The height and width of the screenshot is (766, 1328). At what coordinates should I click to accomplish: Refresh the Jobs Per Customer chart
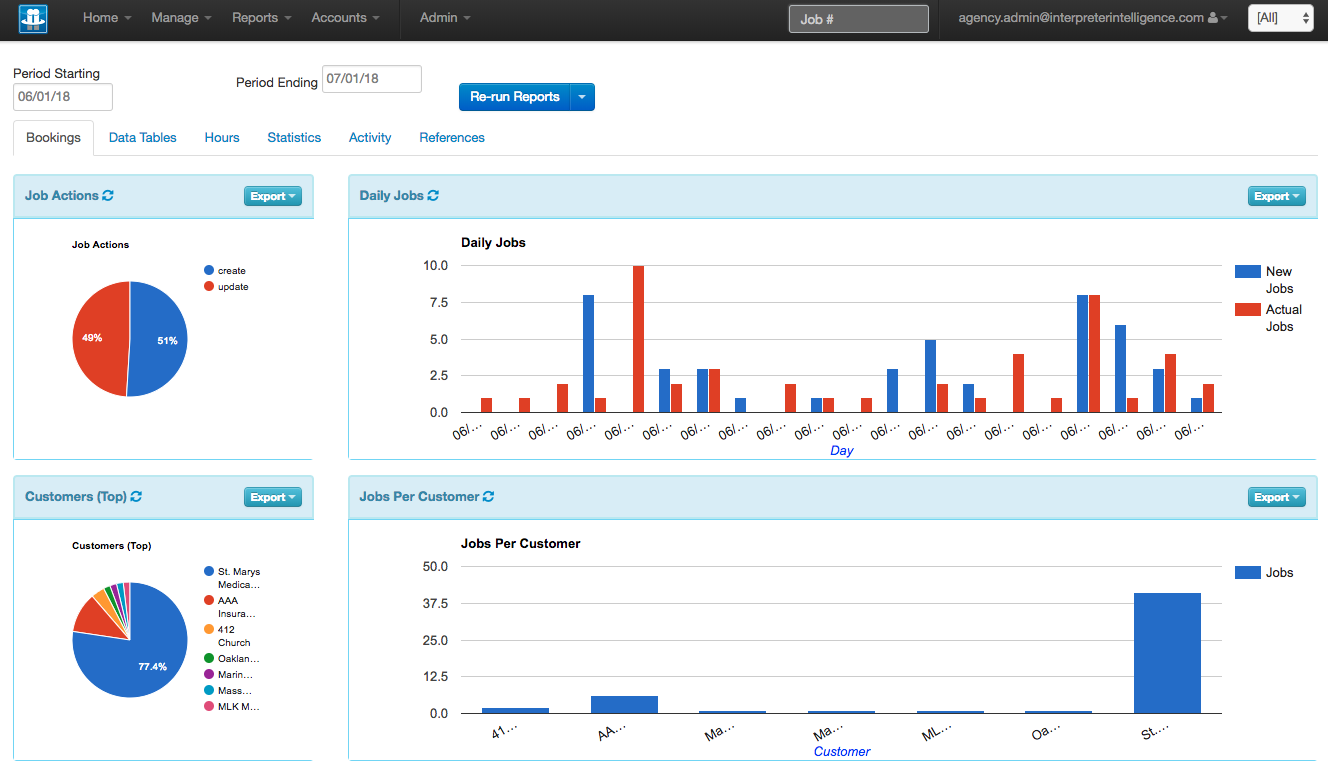click(x=488, y=497)
